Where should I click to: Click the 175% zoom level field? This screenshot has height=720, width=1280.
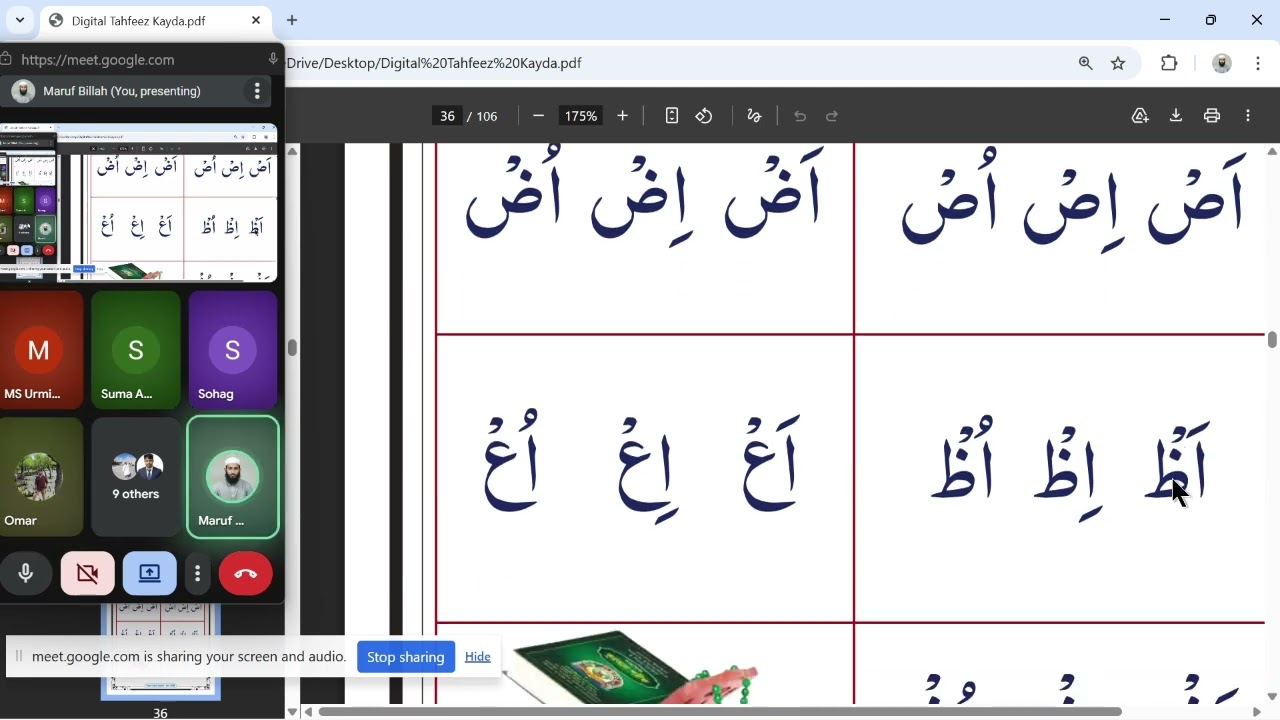pos(580,116)
